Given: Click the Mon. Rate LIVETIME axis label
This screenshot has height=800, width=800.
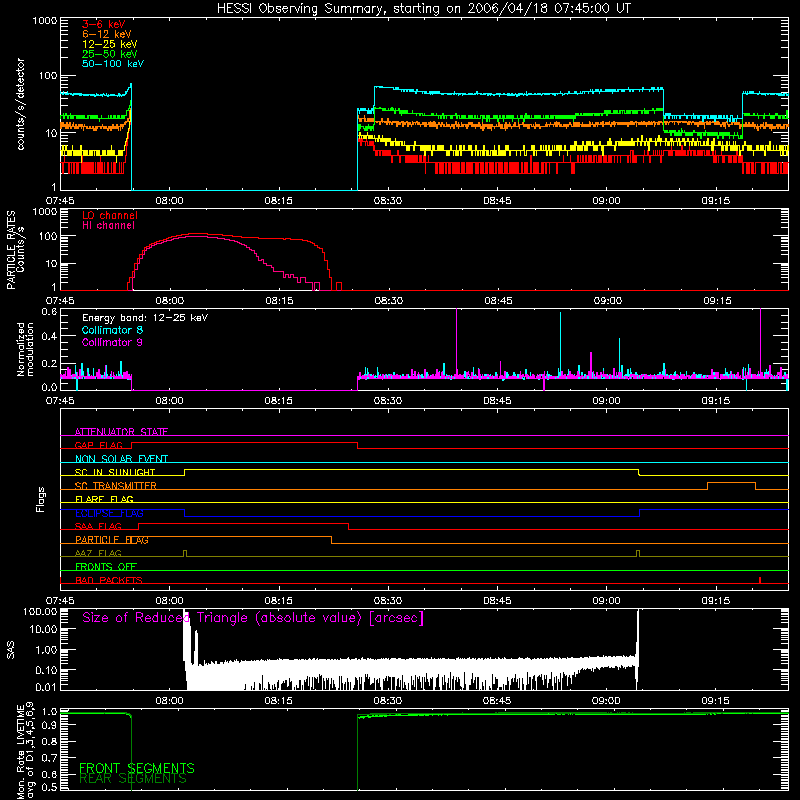Looking at the screenshot, I should click(26, 752).
